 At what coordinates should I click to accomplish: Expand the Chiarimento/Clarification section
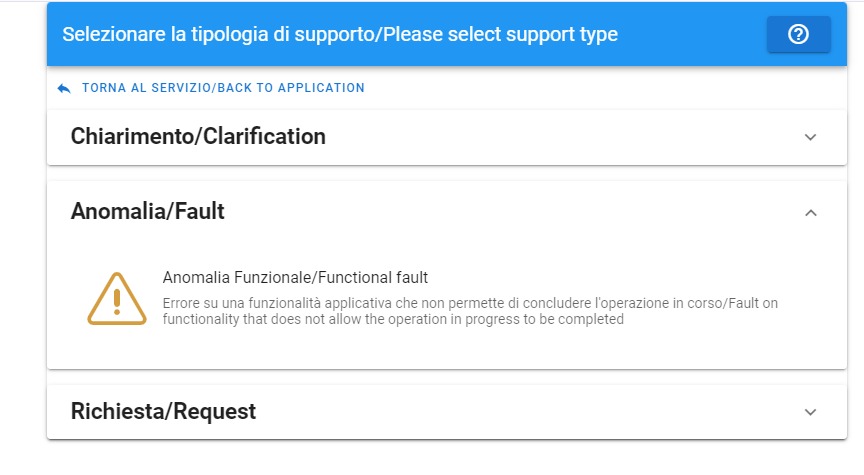447,137
